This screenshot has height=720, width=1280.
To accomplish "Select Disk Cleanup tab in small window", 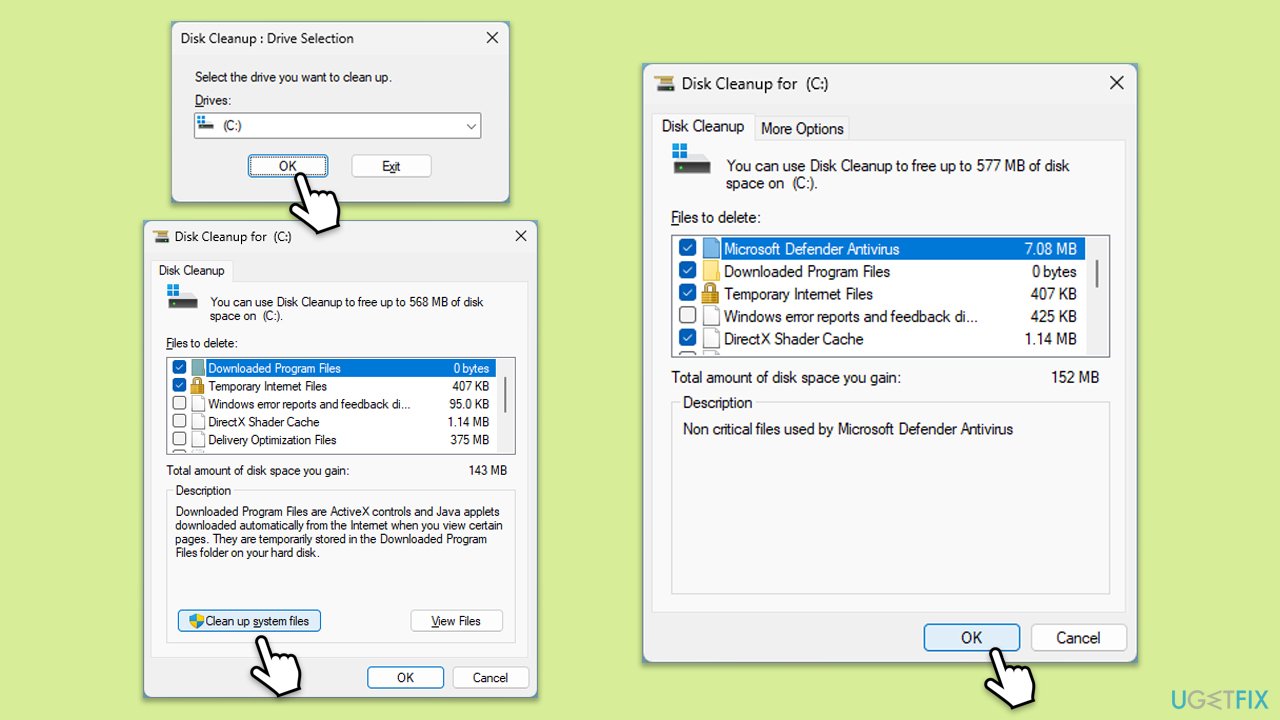I will click(191, 270).
